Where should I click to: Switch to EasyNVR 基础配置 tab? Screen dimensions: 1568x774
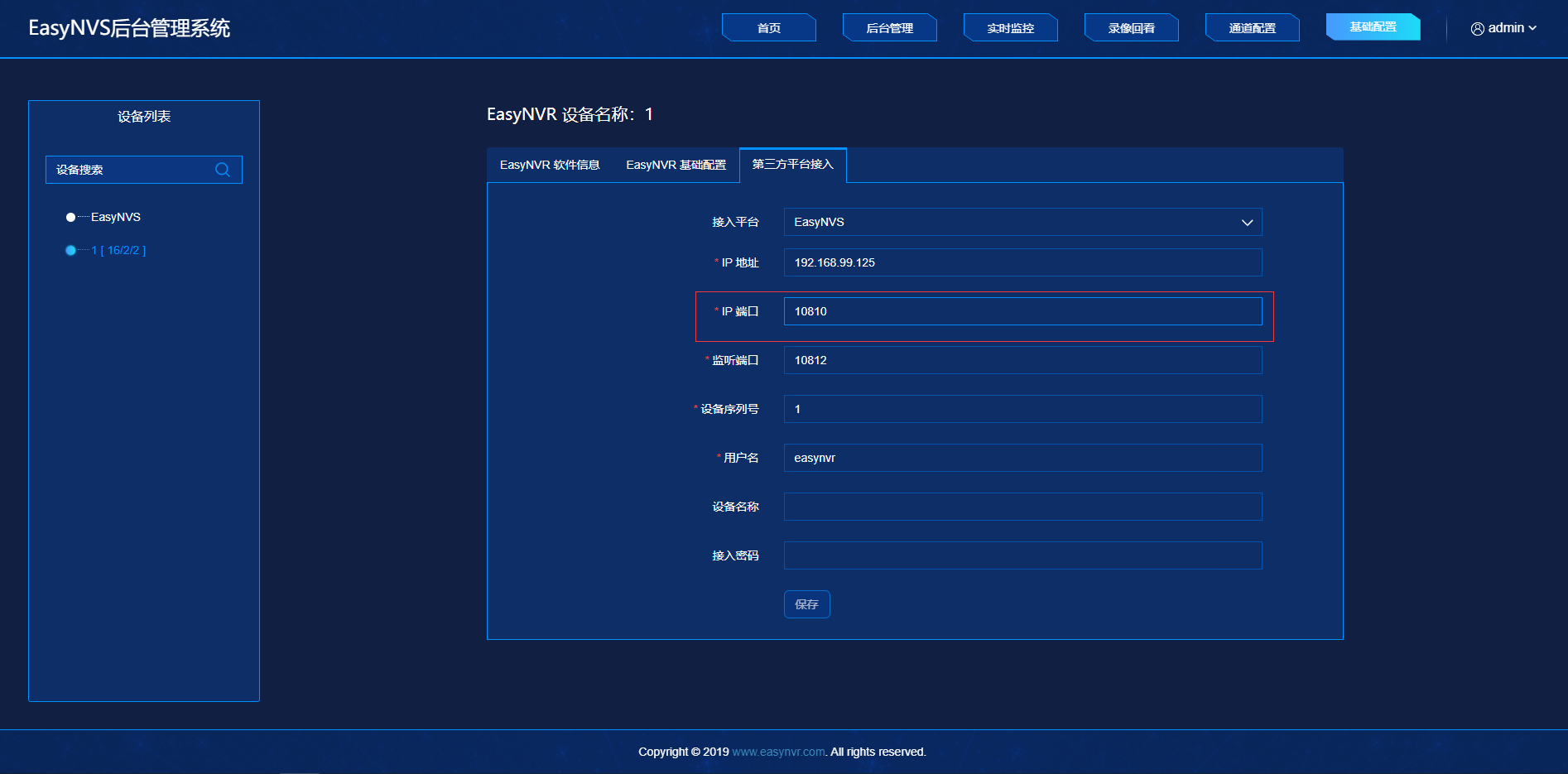(x=676, y=165)
